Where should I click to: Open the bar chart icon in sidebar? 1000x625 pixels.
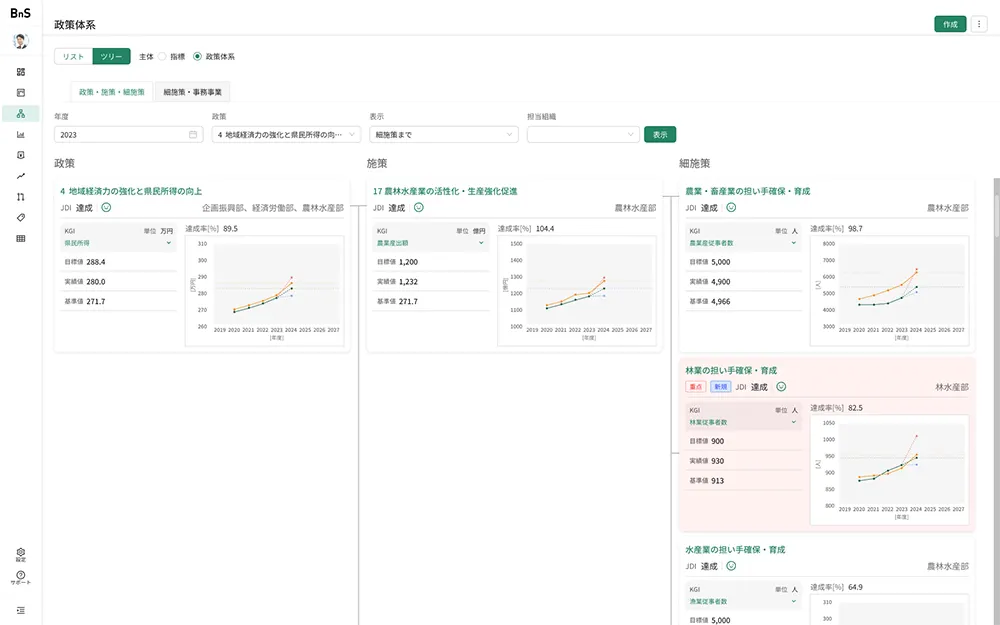coord(20,135)
